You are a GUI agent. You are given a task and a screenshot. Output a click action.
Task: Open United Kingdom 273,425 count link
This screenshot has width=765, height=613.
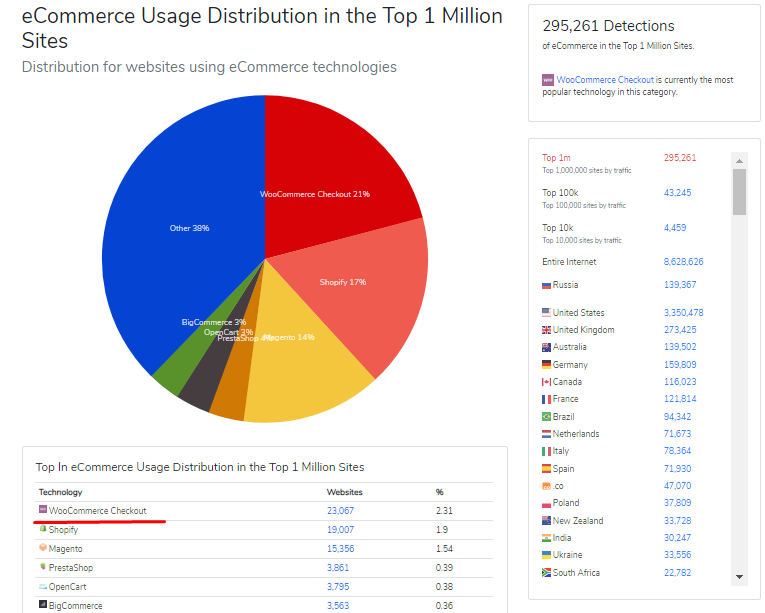(x=680, y=329)
